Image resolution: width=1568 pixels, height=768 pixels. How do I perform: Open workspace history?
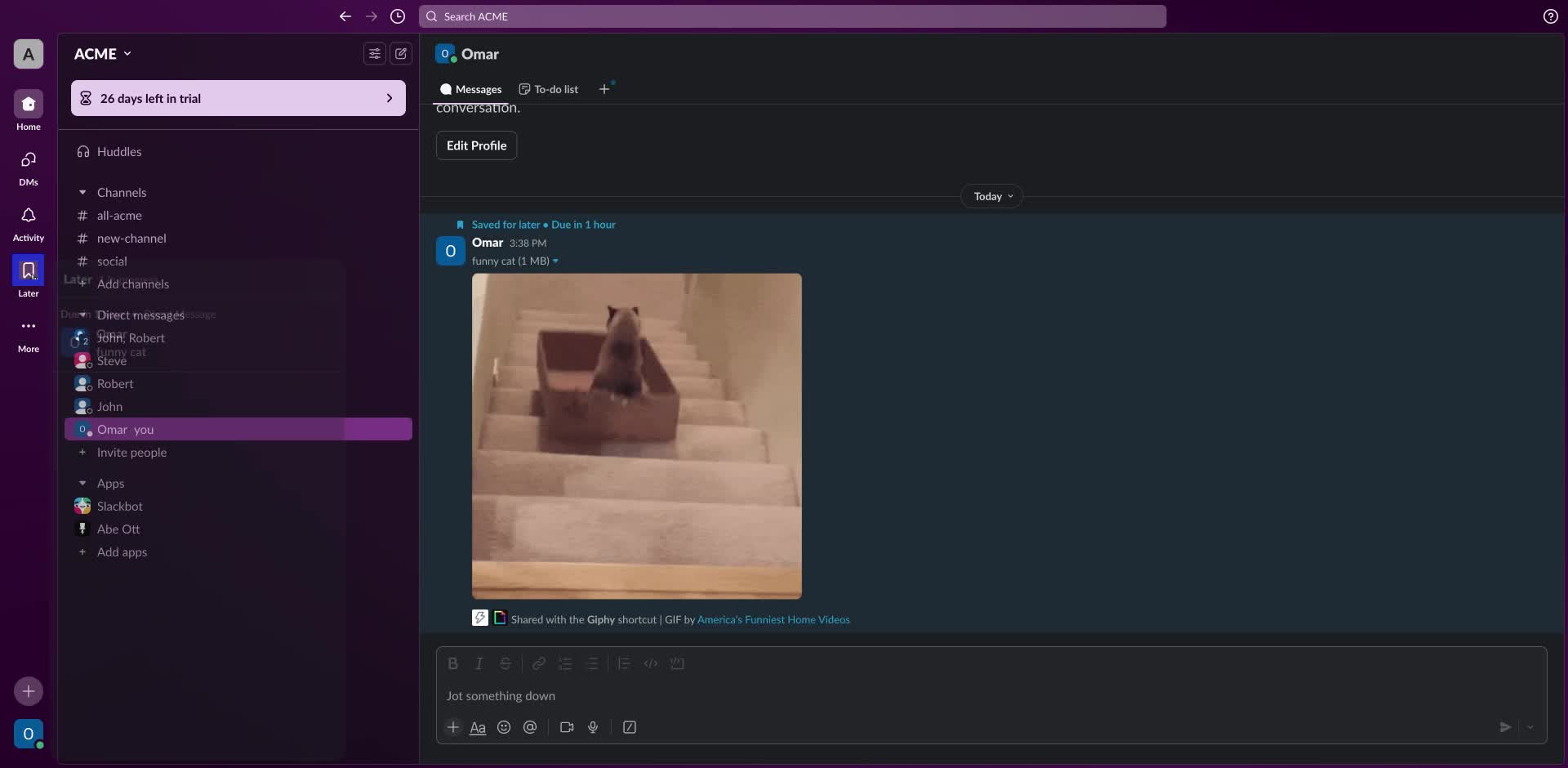pyautogui.click(x=398, y=16)
